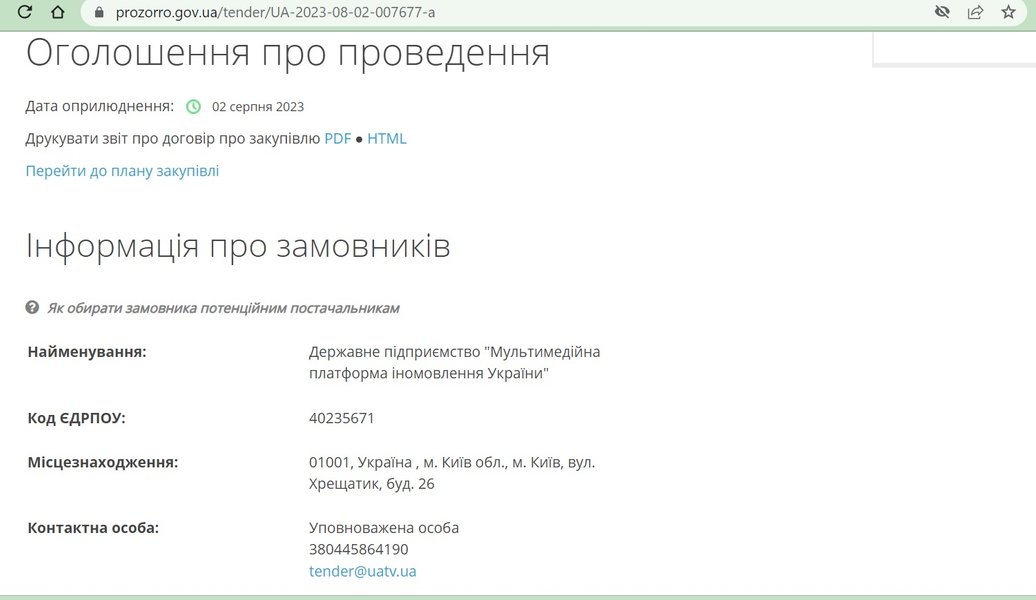Open the HTML contract report link

(387, 139)
